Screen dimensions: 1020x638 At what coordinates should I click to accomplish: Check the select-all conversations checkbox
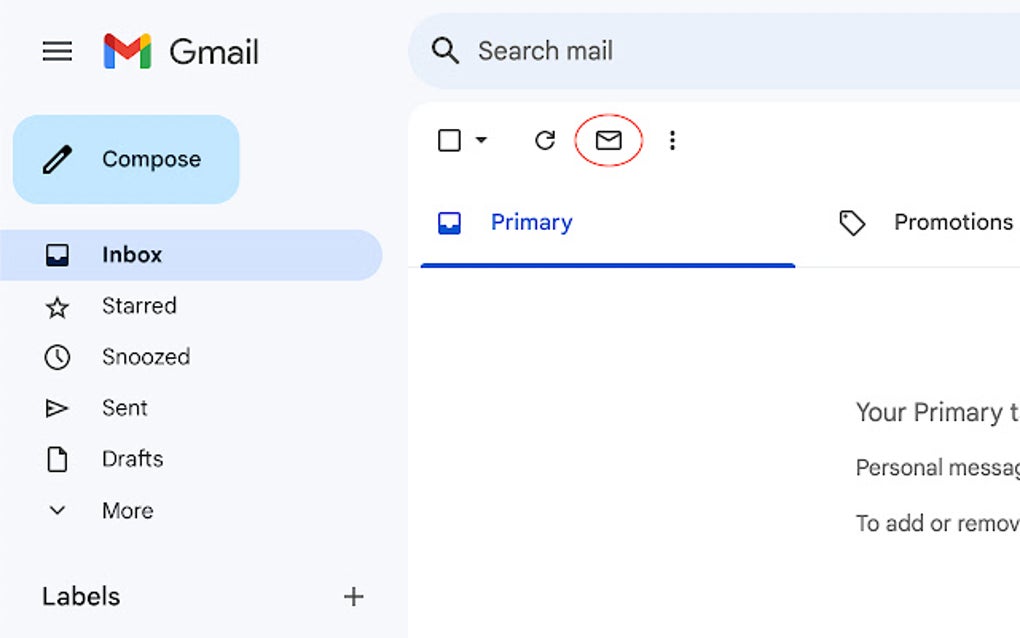click(x=447, y=140)
